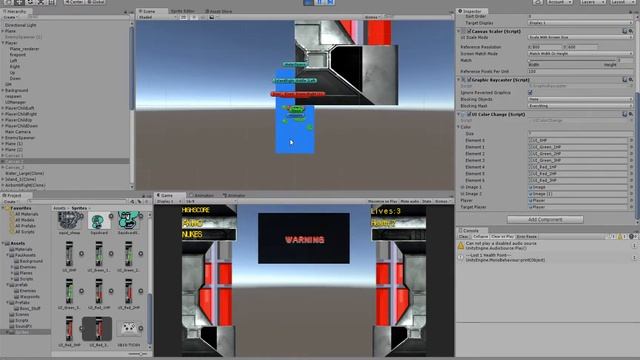Select the Move tool in top toolbar

pos(19,2)
